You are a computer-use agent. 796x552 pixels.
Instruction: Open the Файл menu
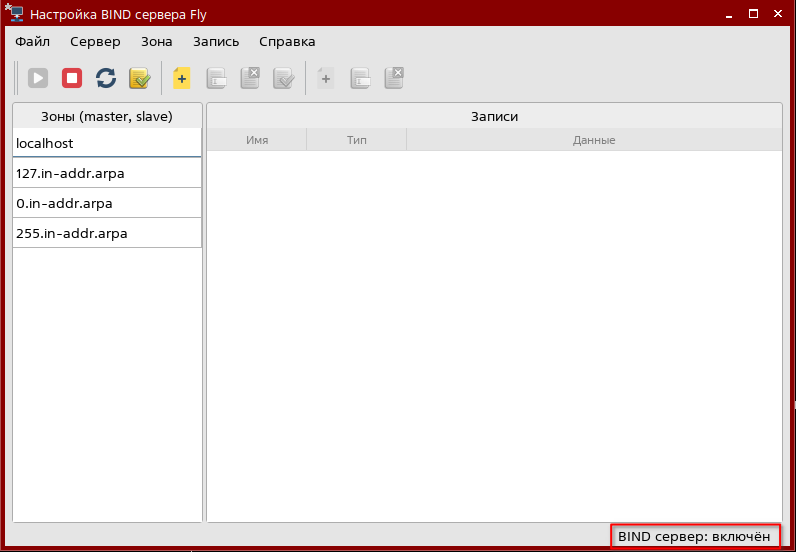click(33, 41)
